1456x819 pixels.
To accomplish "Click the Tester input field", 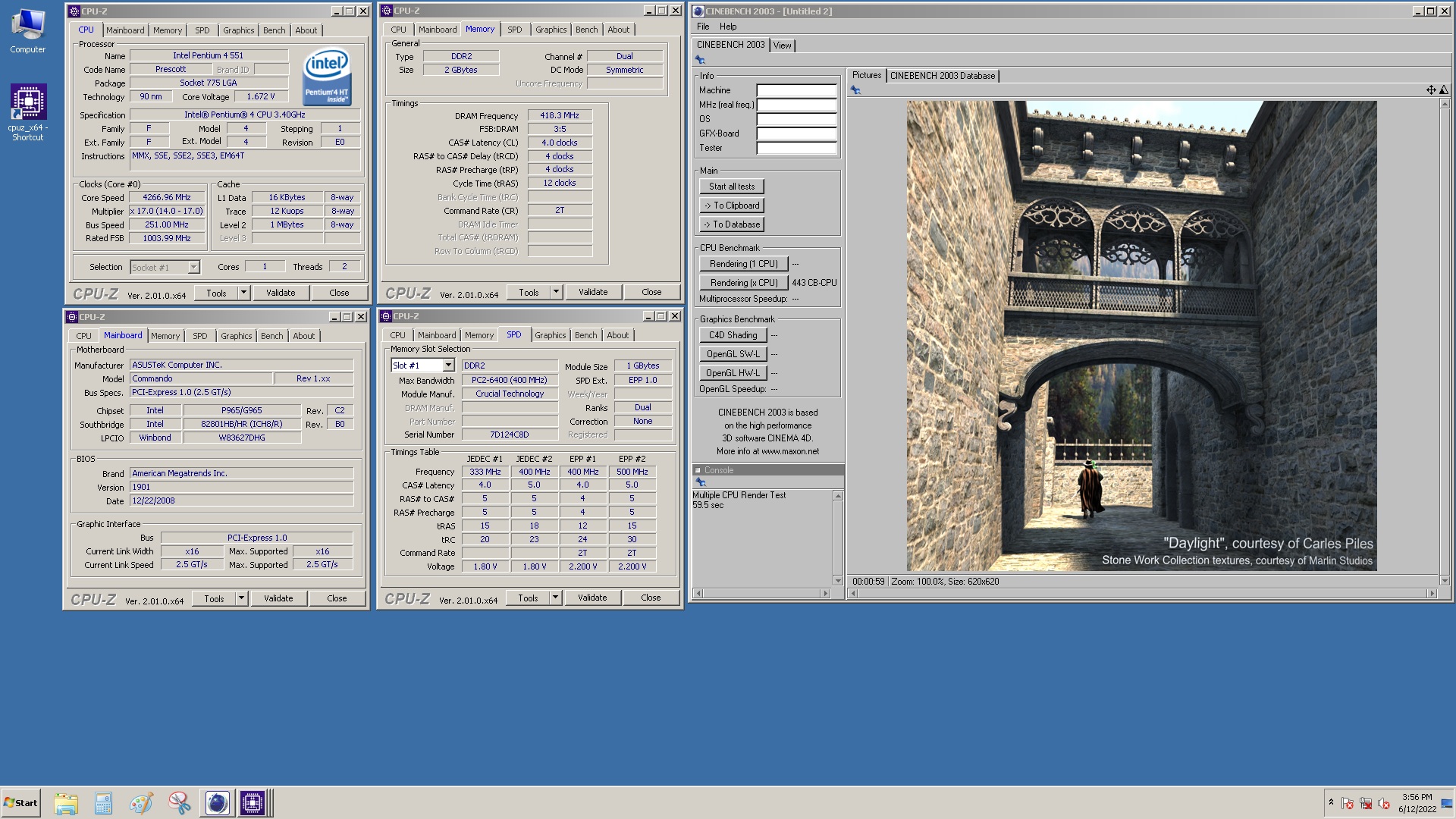I will tap(796, 148).
